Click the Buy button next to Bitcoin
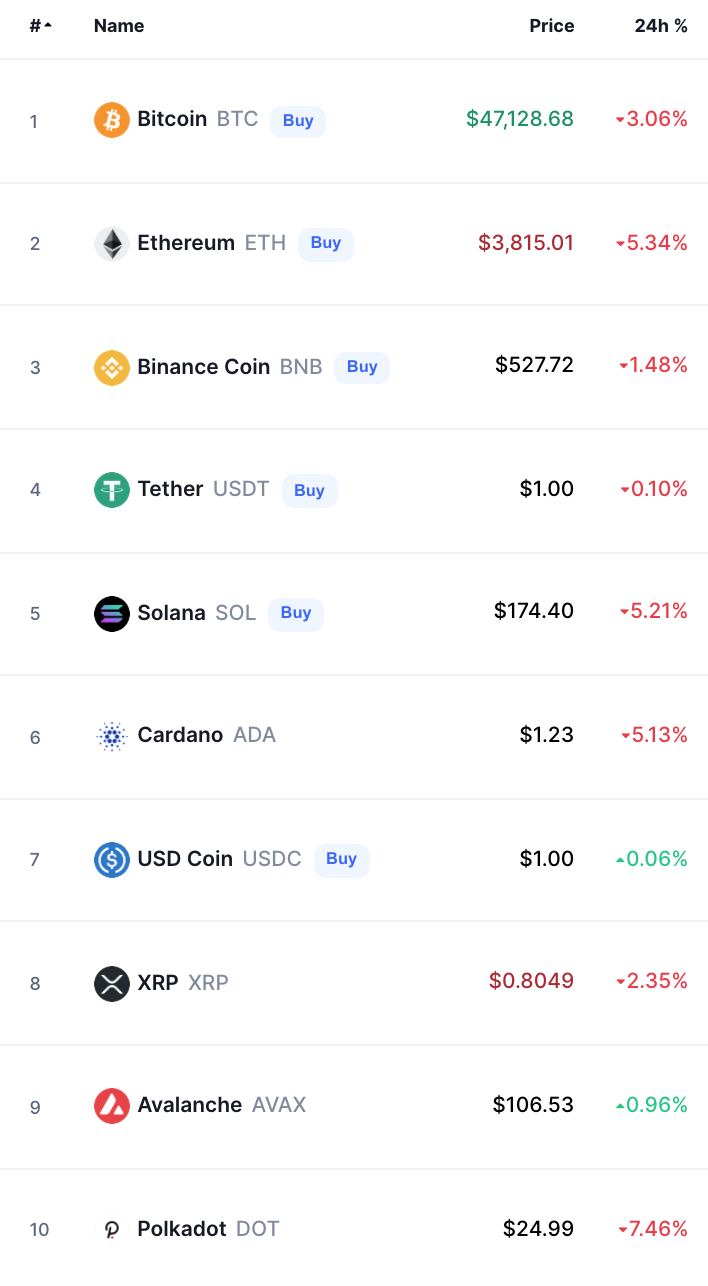The height and width of the screenshot is (1286, 708). click(297, 120)
